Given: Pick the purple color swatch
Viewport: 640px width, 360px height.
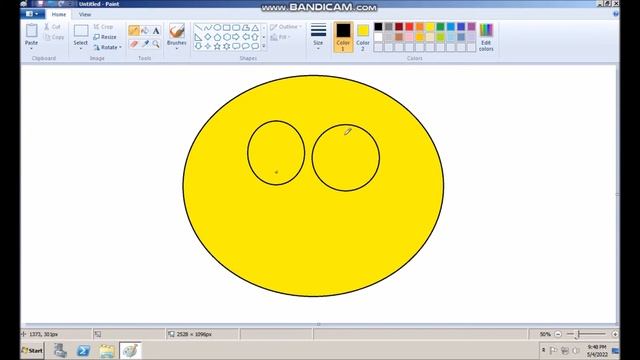Looking at the screenshot, I should pyautogui.click(x=471, y=27).
